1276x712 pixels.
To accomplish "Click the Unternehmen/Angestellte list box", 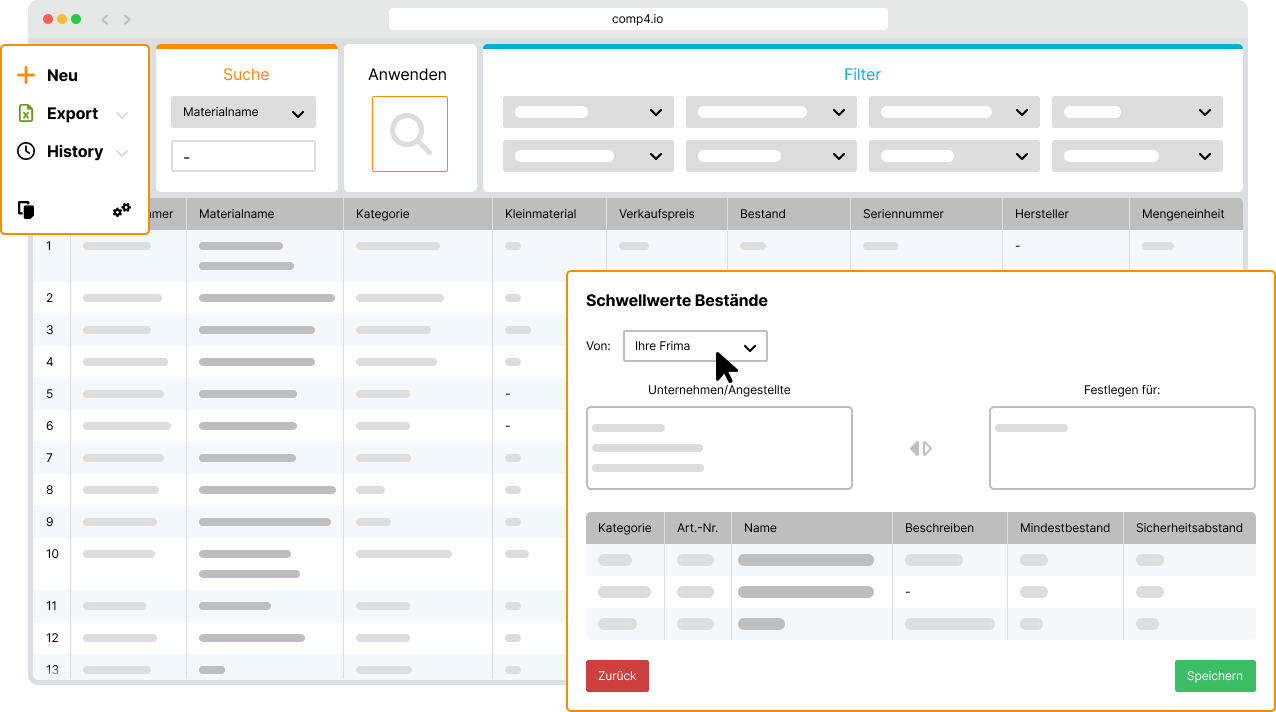I will (719, 448).
